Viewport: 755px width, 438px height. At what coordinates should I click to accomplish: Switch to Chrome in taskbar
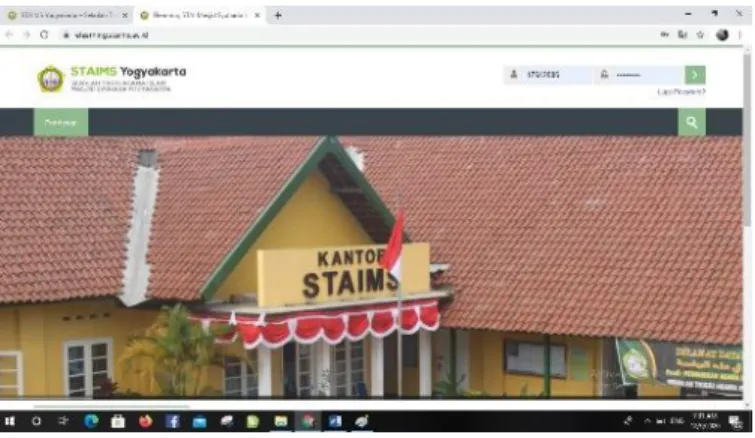(308, 422)
